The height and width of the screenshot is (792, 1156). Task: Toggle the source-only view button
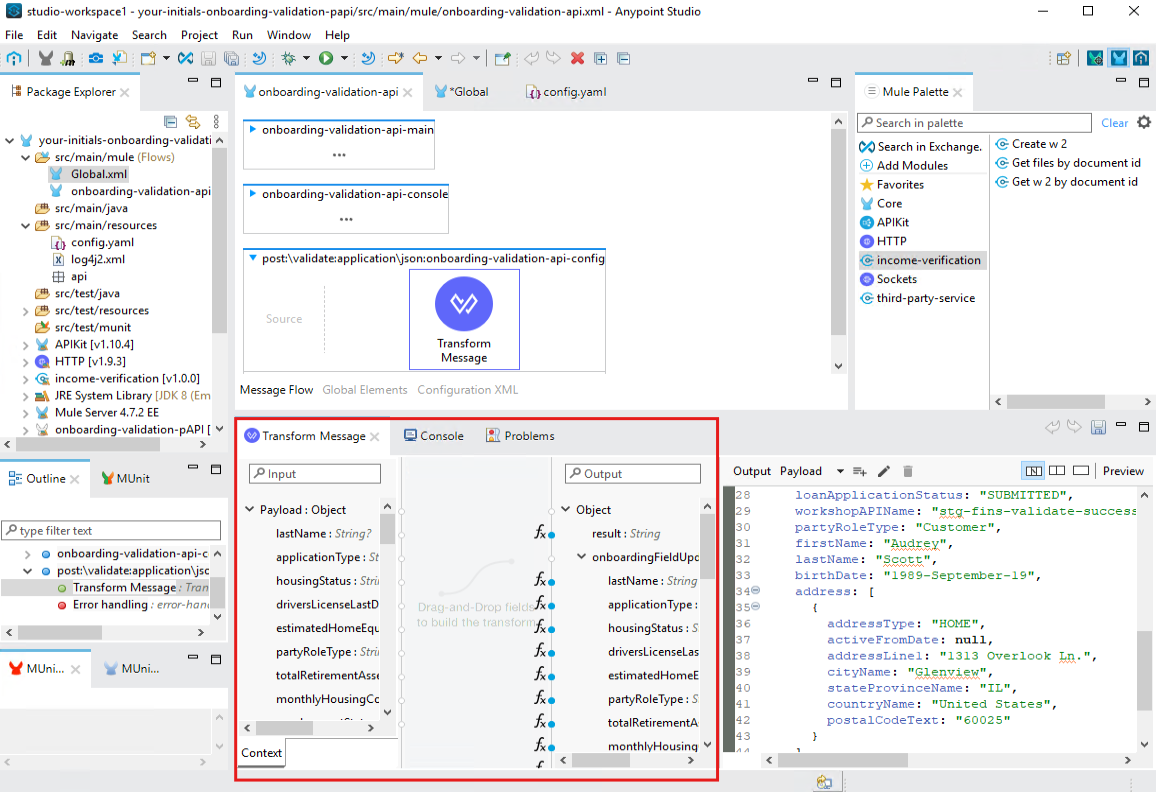1080,471
